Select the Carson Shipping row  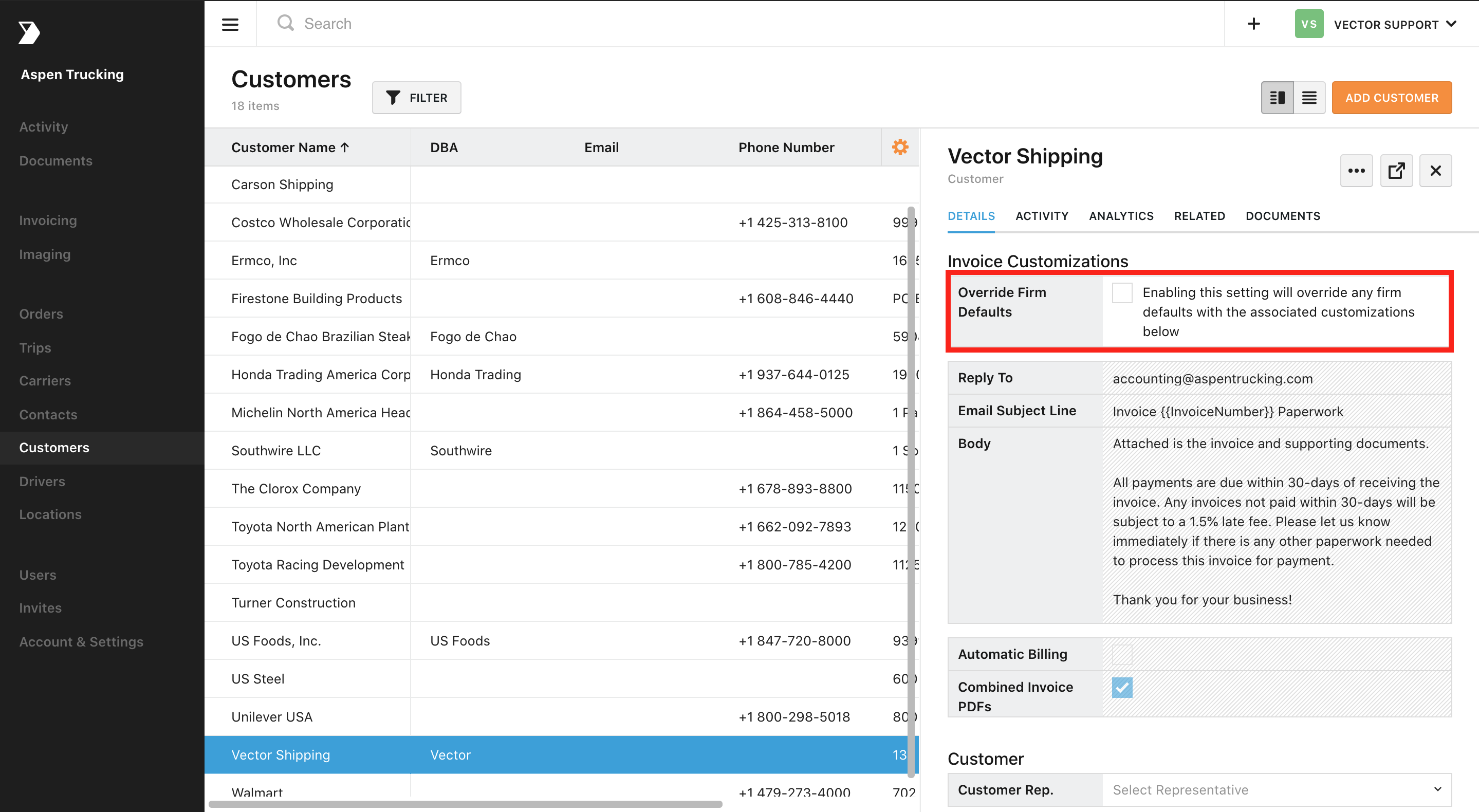562,184
